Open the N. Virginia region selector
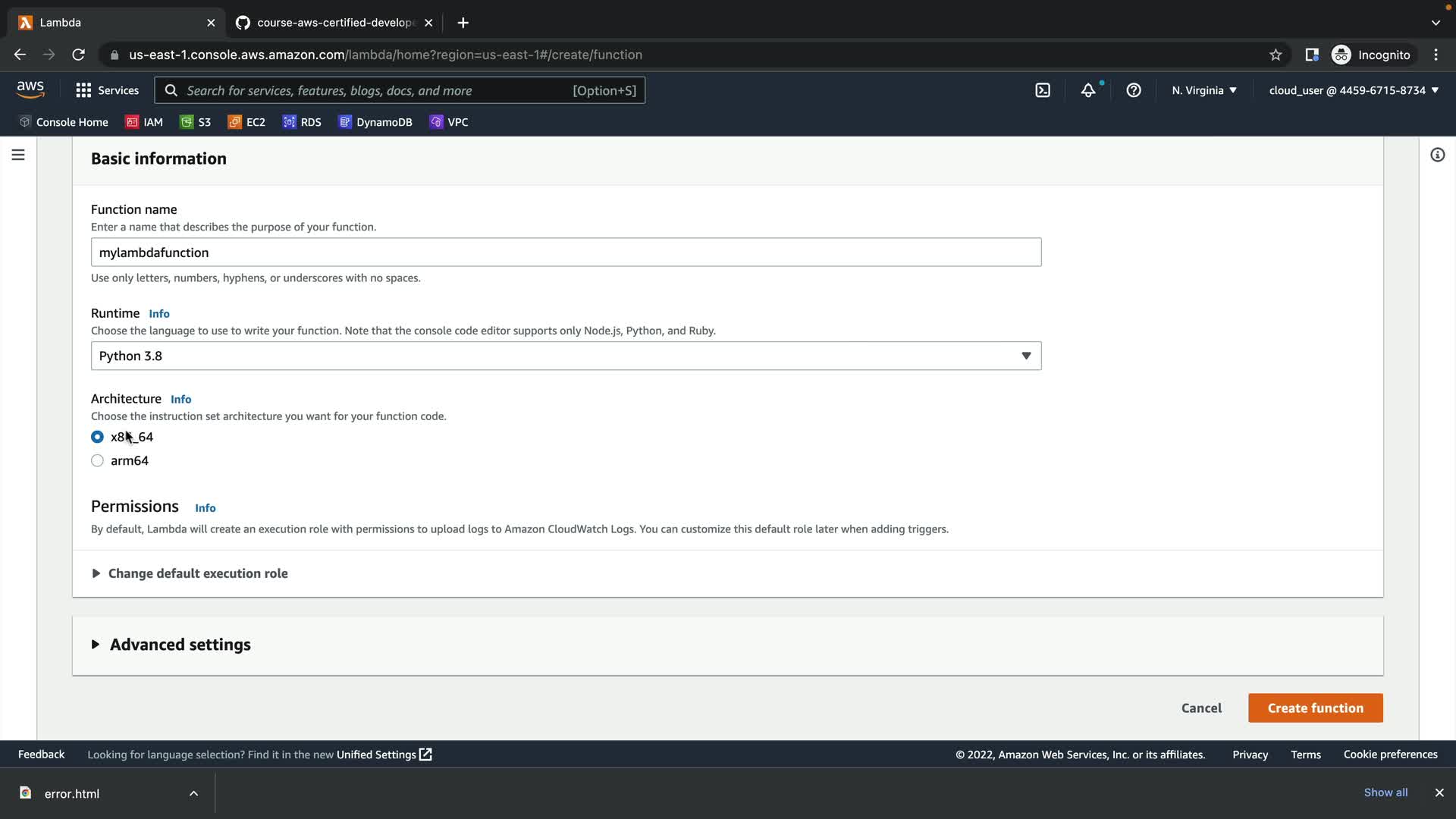 [1203, 90]
